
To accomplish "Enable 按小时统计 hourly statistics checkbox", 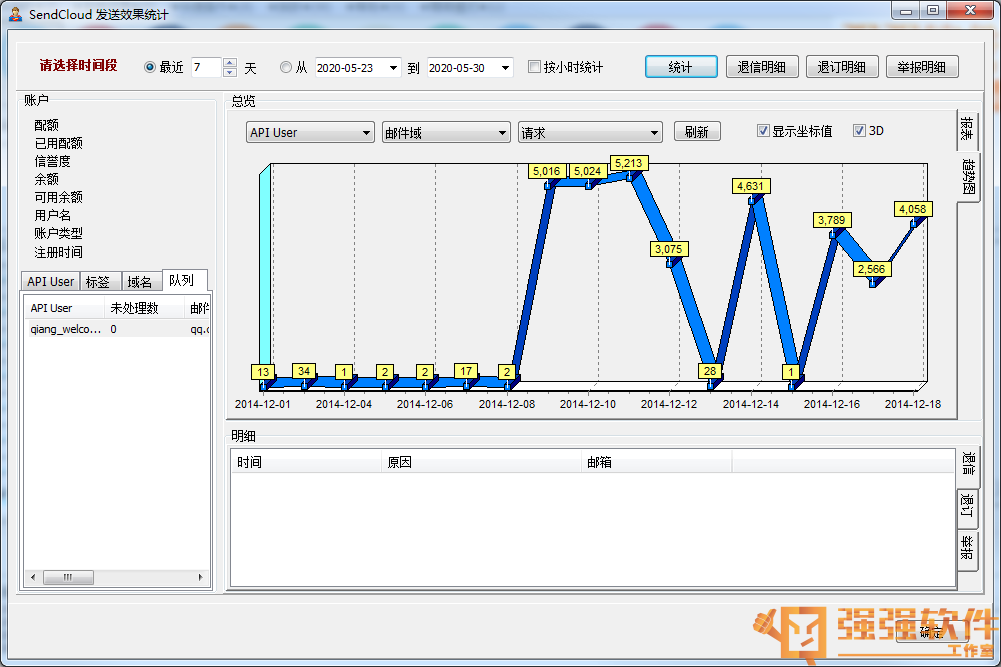I will coord(534,66).
